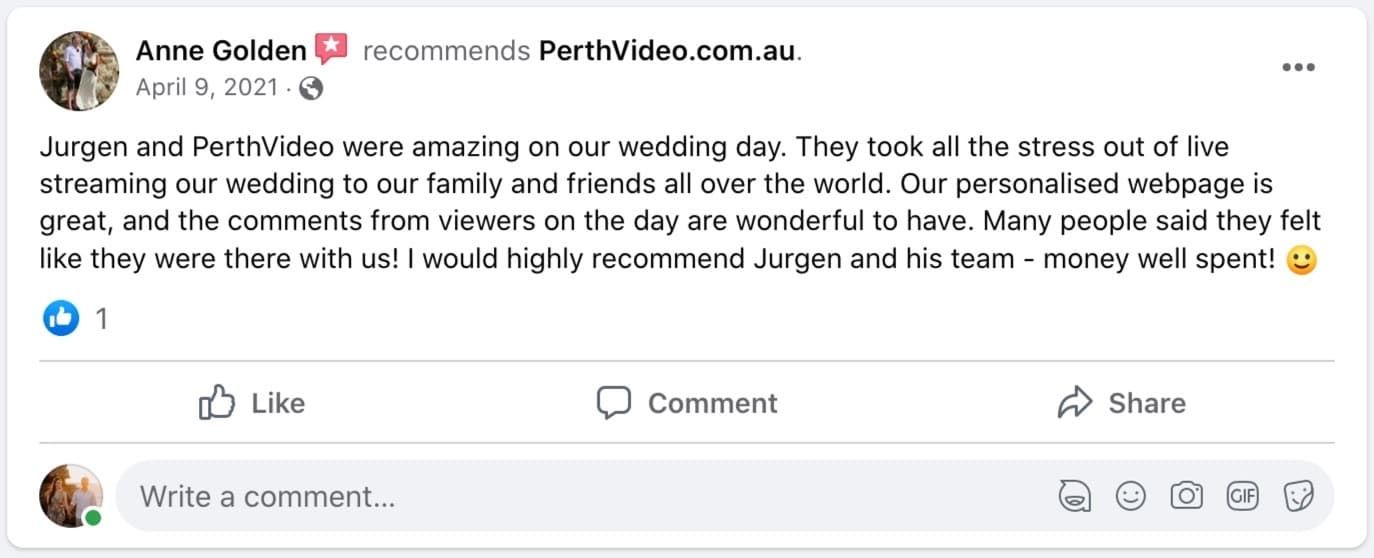Click the recommendation star badge icon

pos(331,48)
